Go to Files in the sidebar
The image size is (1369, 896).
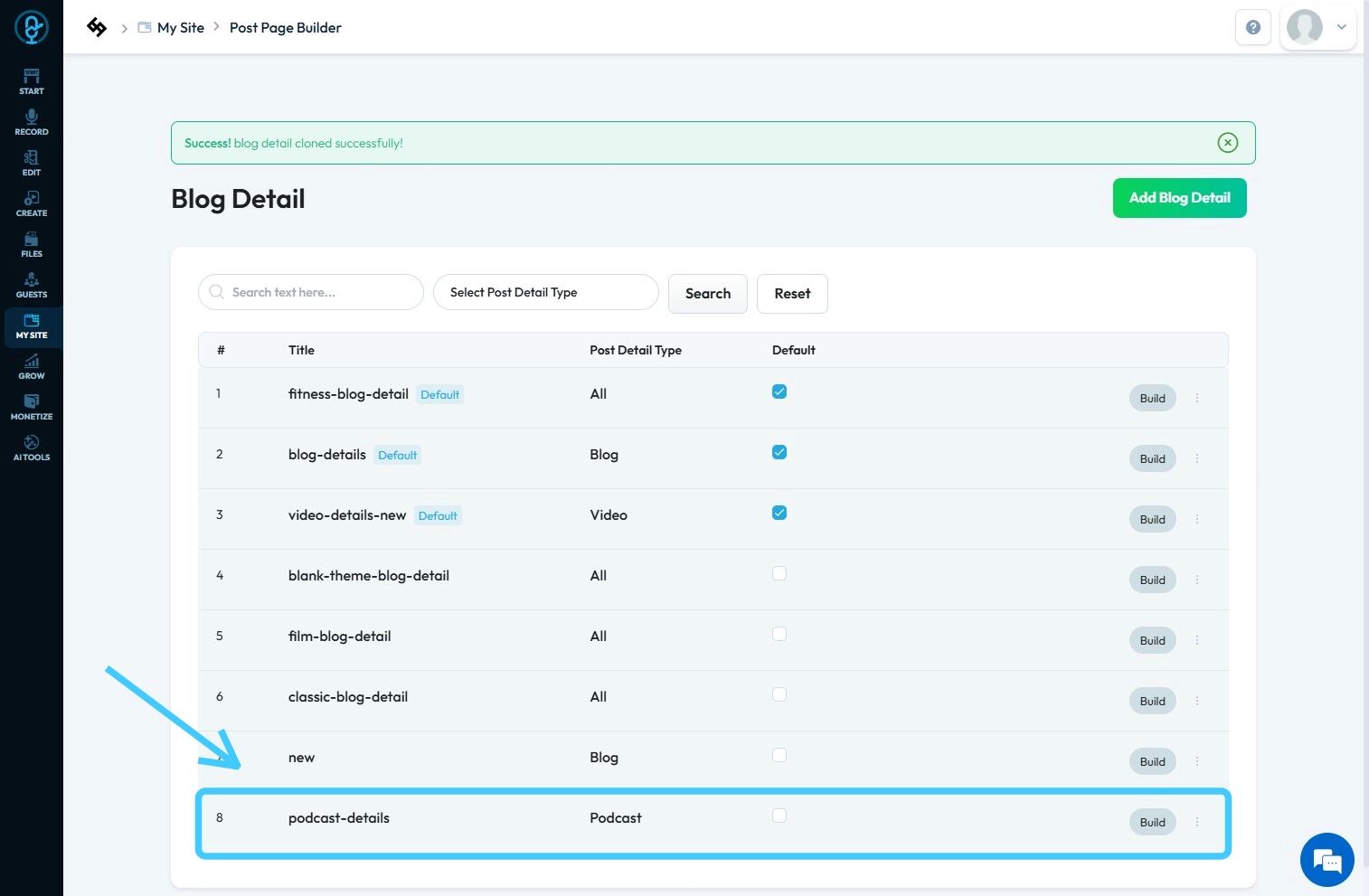[32, 244]
